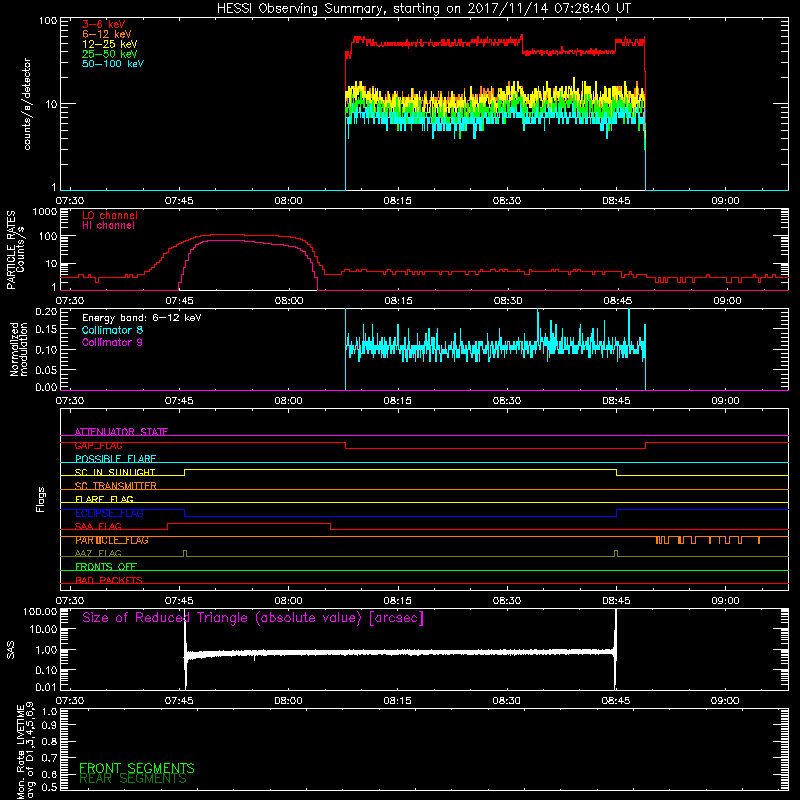Click the counts/s/detector axis label
Screen dimensions: 800x800
(27, 104)
